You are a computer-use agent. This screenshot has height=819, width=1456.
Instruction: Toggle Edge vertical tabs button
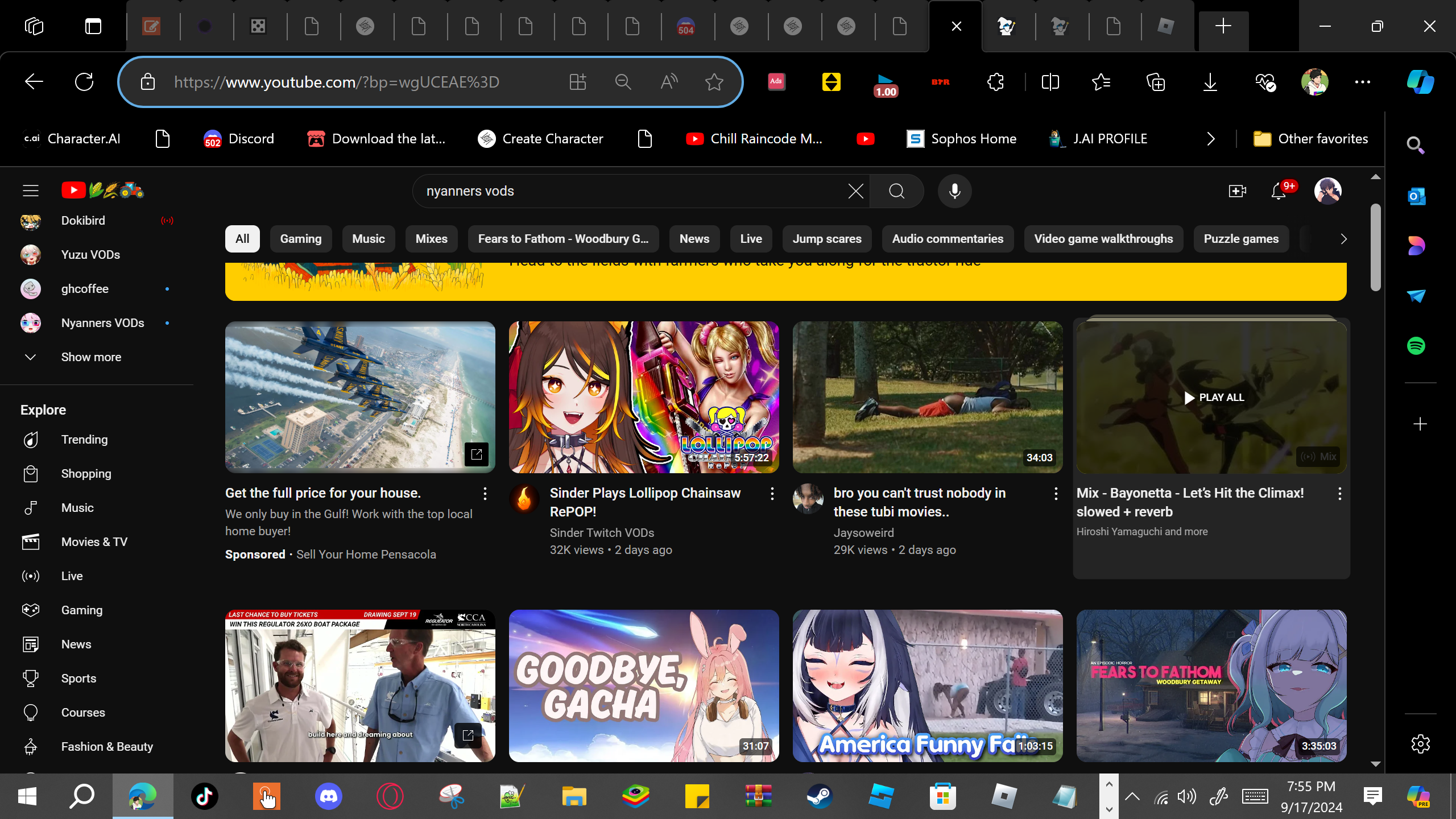click(93, 26)
